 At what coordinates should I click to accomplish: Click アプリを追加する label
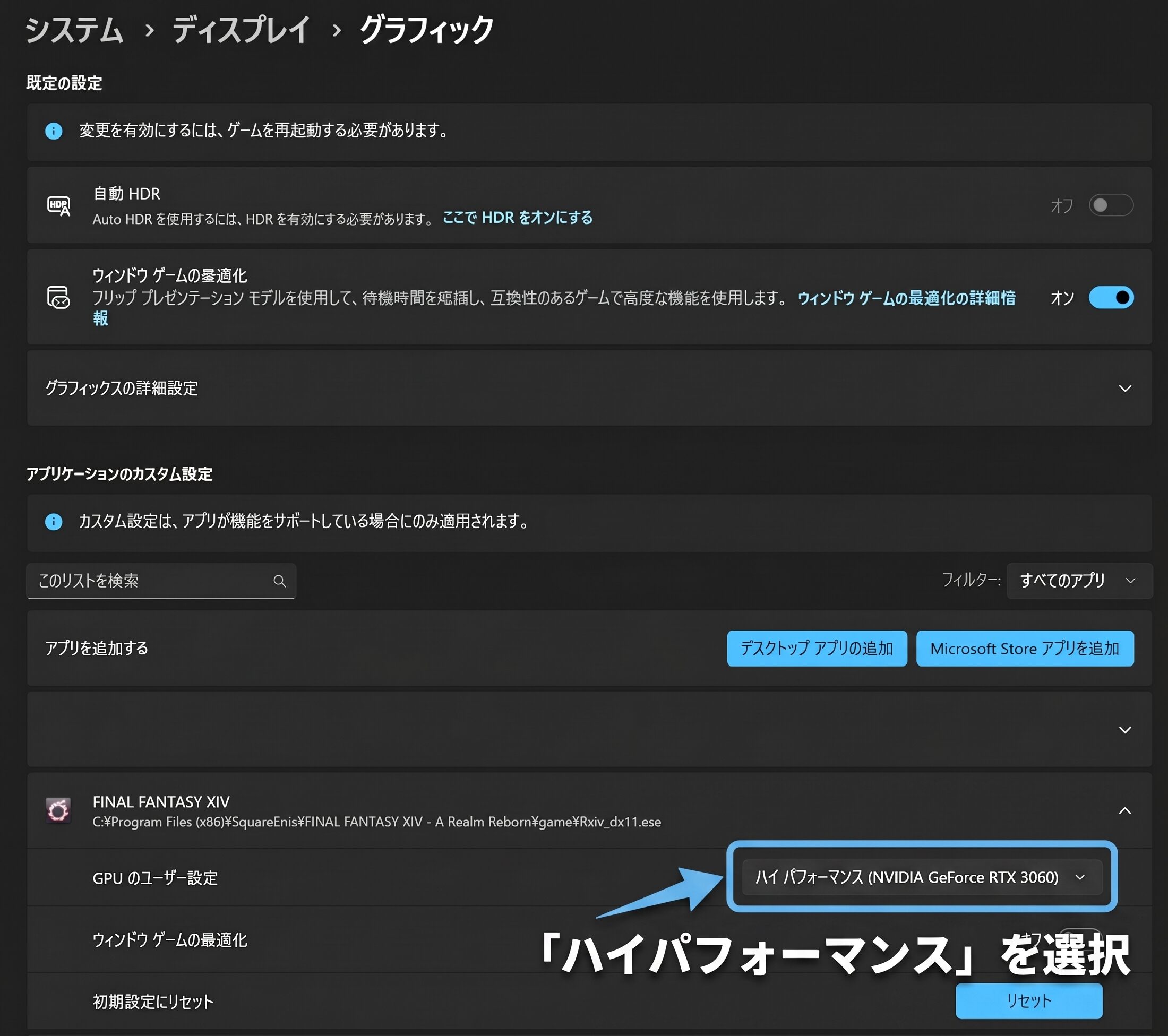[x=97, y=648]
